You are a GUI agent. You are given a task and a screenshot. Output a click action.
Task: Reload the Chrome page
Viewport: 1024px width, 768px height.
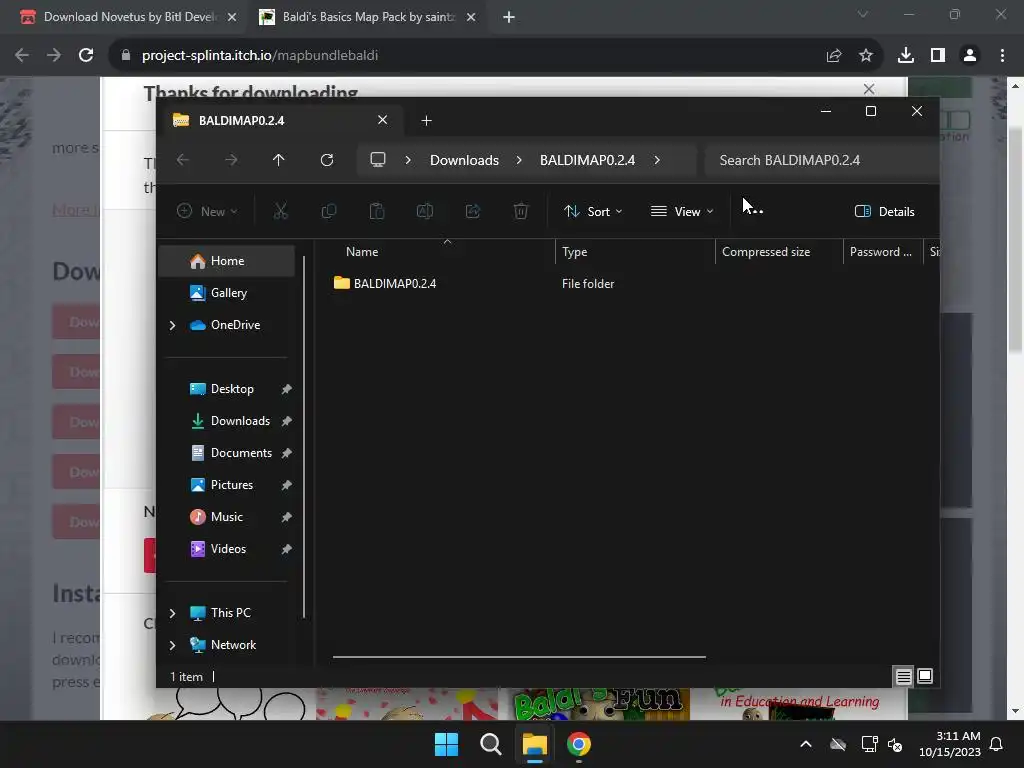pos(86,56)
